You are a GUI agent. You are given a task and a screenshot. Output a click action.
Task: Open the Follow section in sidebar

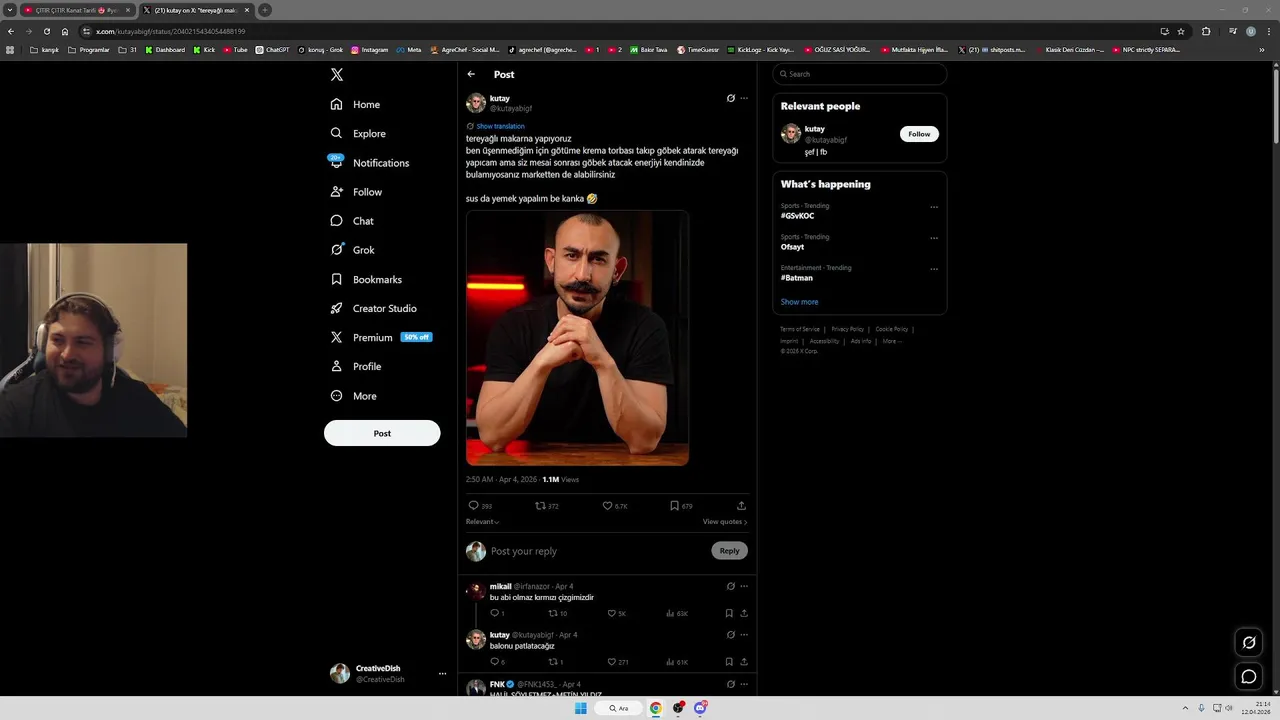pos(356,192)
